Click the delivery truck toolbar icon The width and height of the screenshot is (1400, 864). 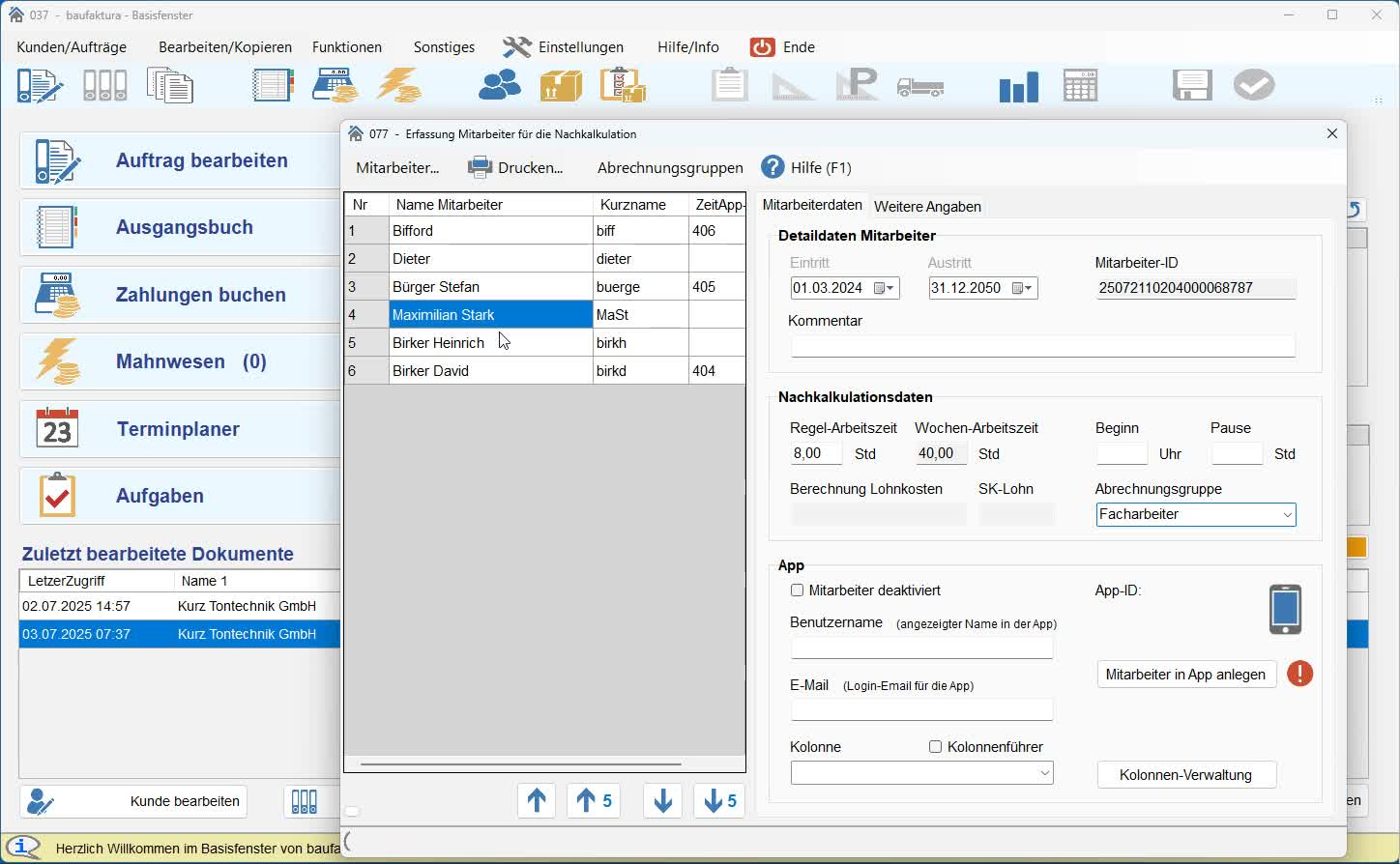coord(919,87)
